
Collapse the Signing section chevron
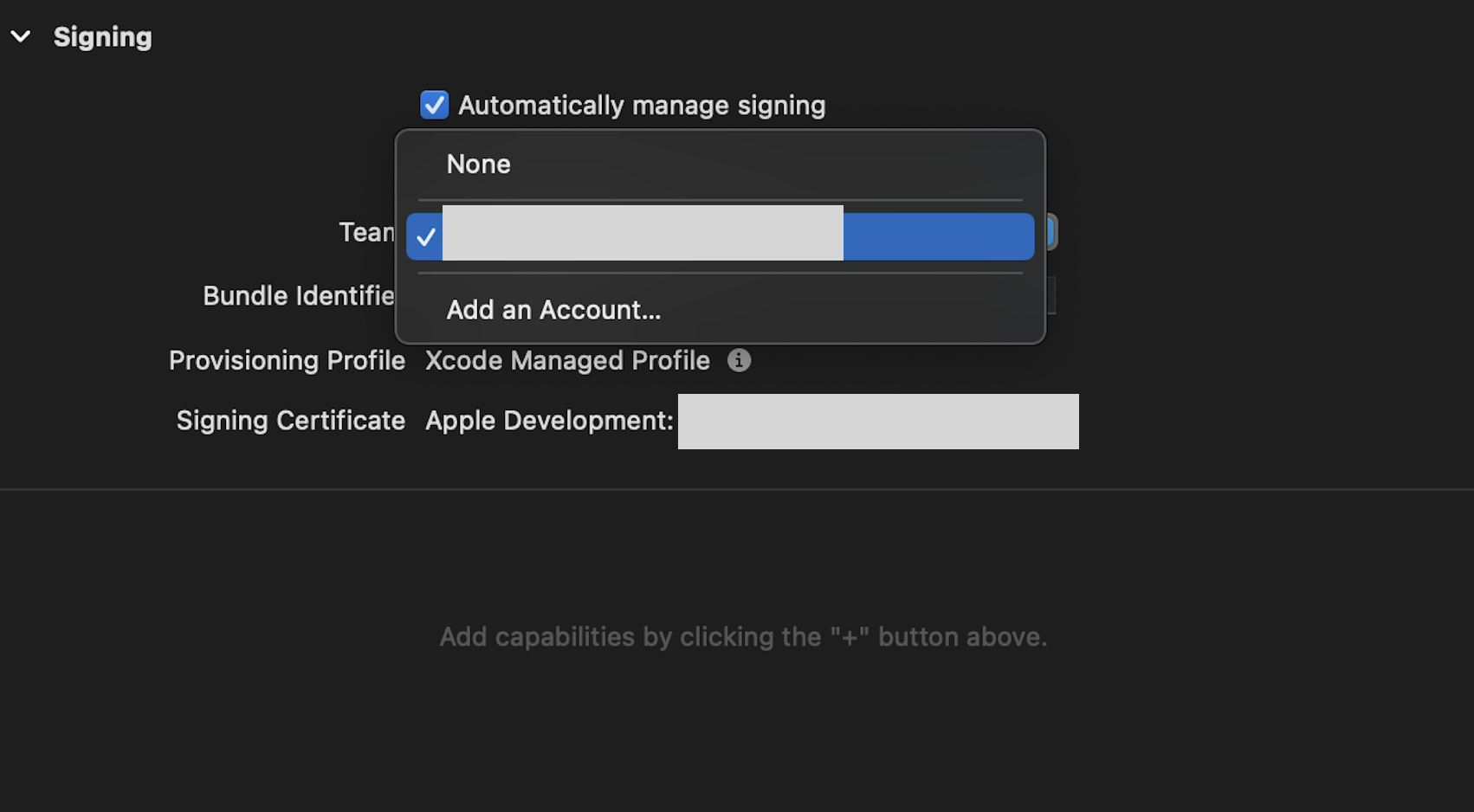click(x=21, y=36)
